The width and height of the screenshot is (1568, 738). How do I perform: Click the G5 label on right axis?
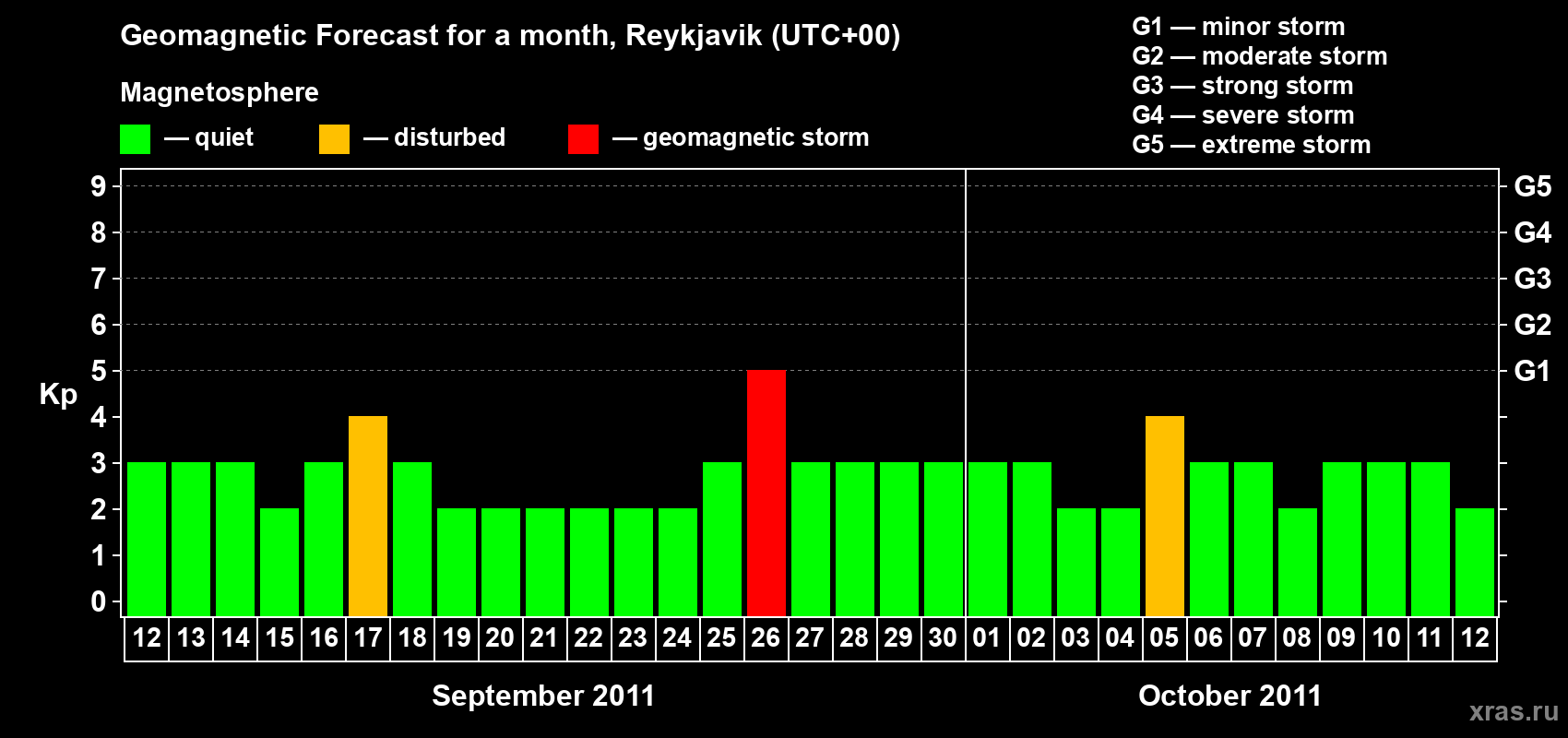(x=1532, y=186)
